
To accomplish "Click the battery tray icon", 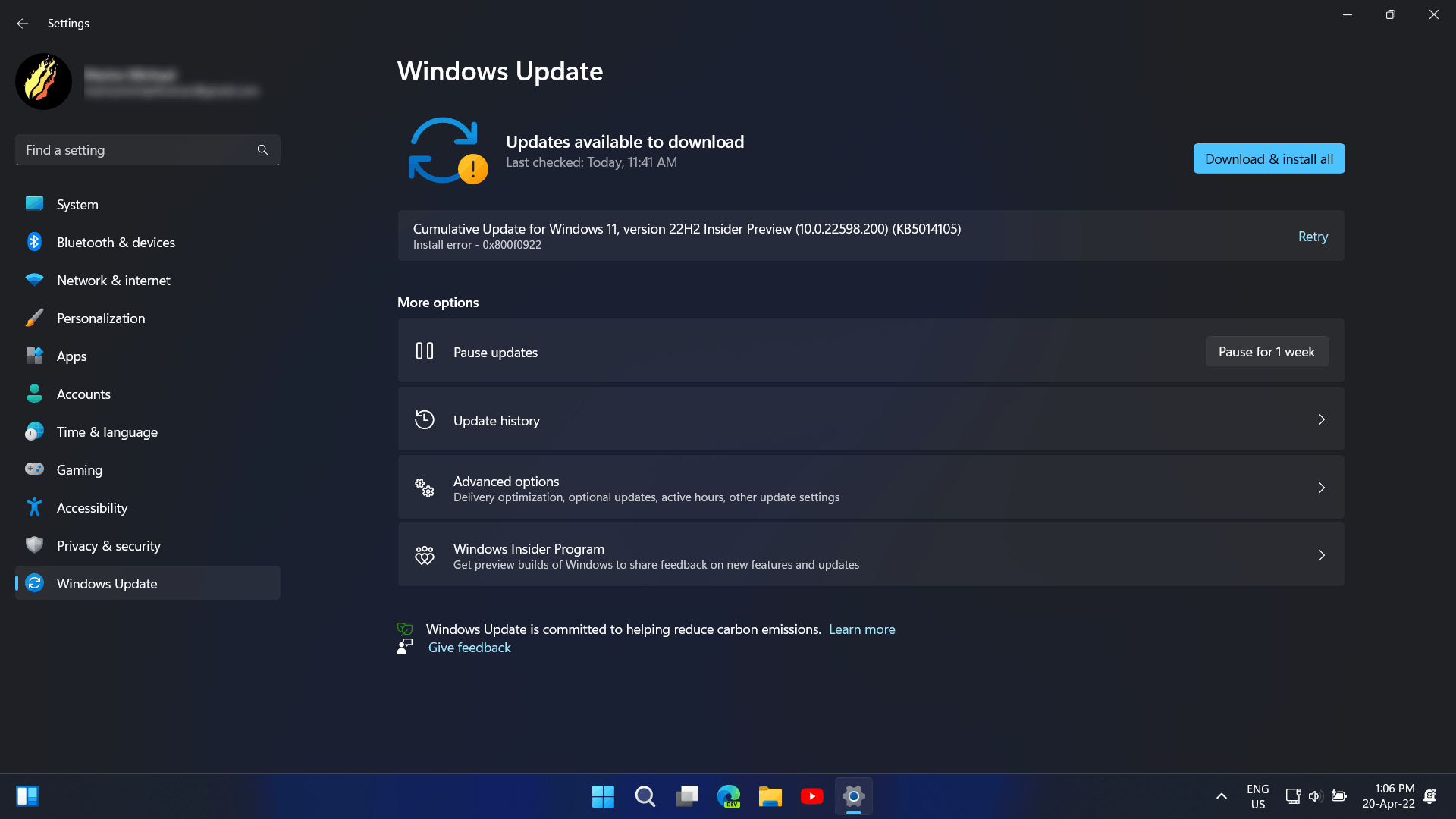I will click(1338, 796).
